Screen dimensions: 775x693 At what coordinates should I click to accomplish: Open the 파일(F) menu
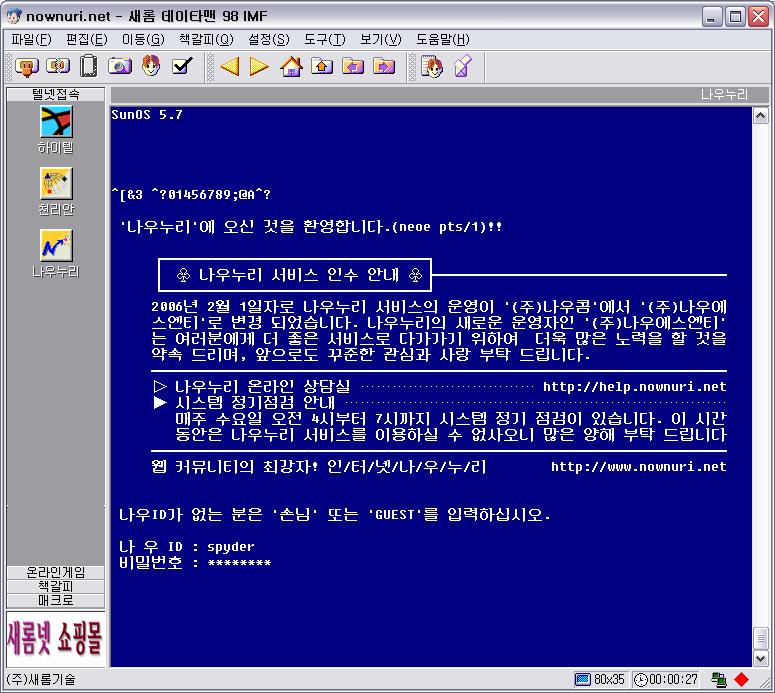tap(31, 40)
